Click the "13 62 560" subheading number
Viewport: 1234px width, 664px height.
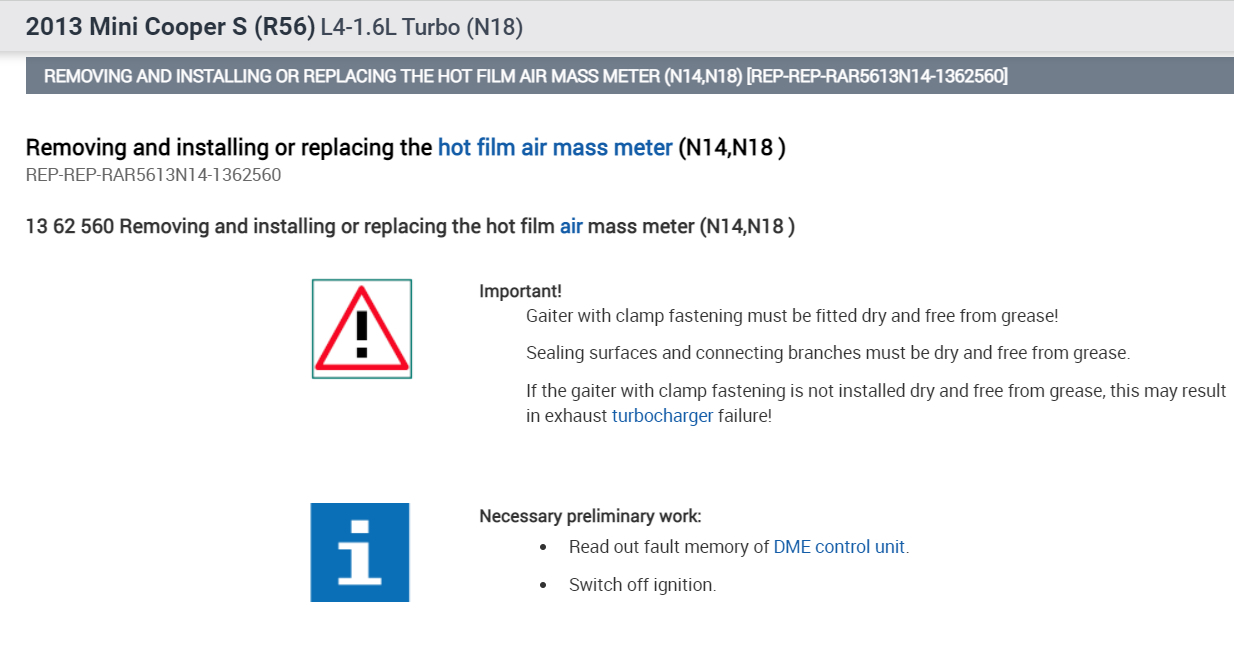[70, 226]
